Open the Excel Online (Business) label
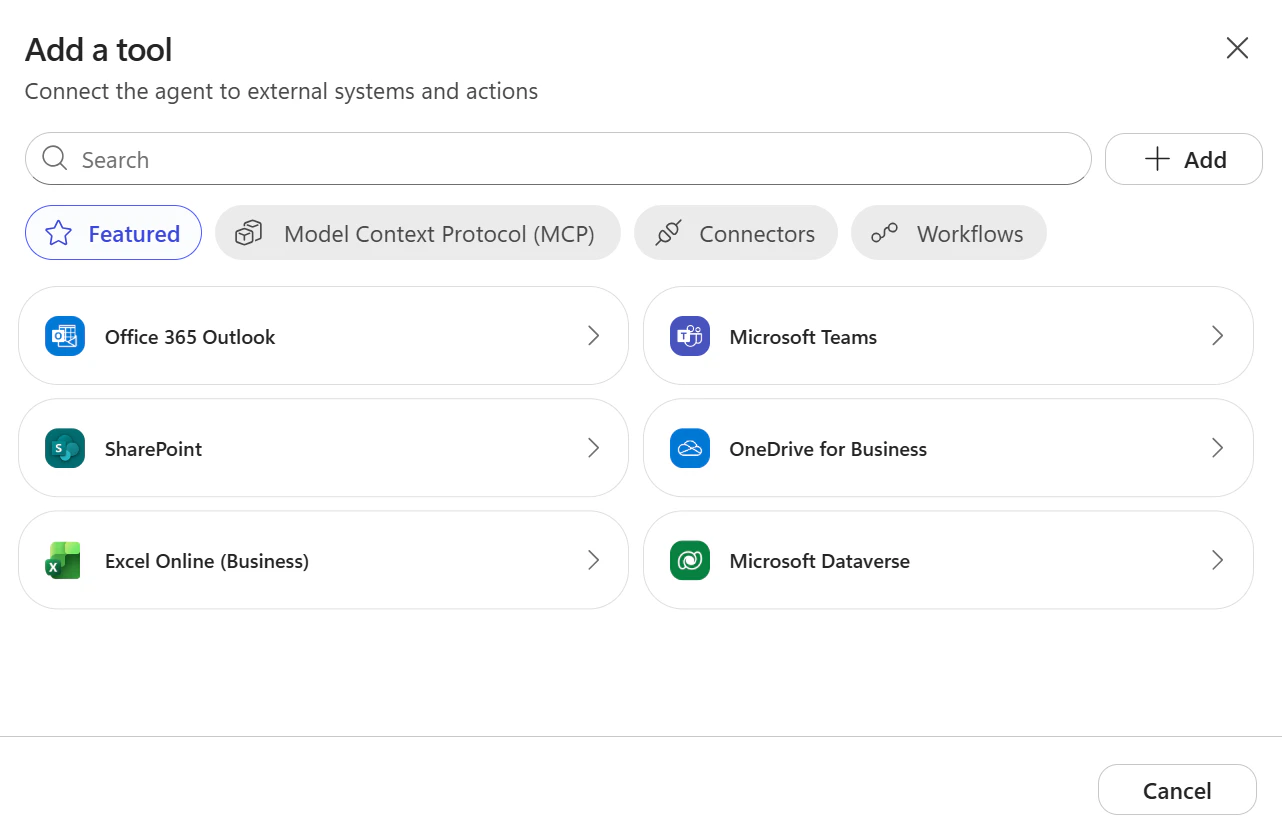The height and width of the screenshot is (826, 1282). point(207,561)
